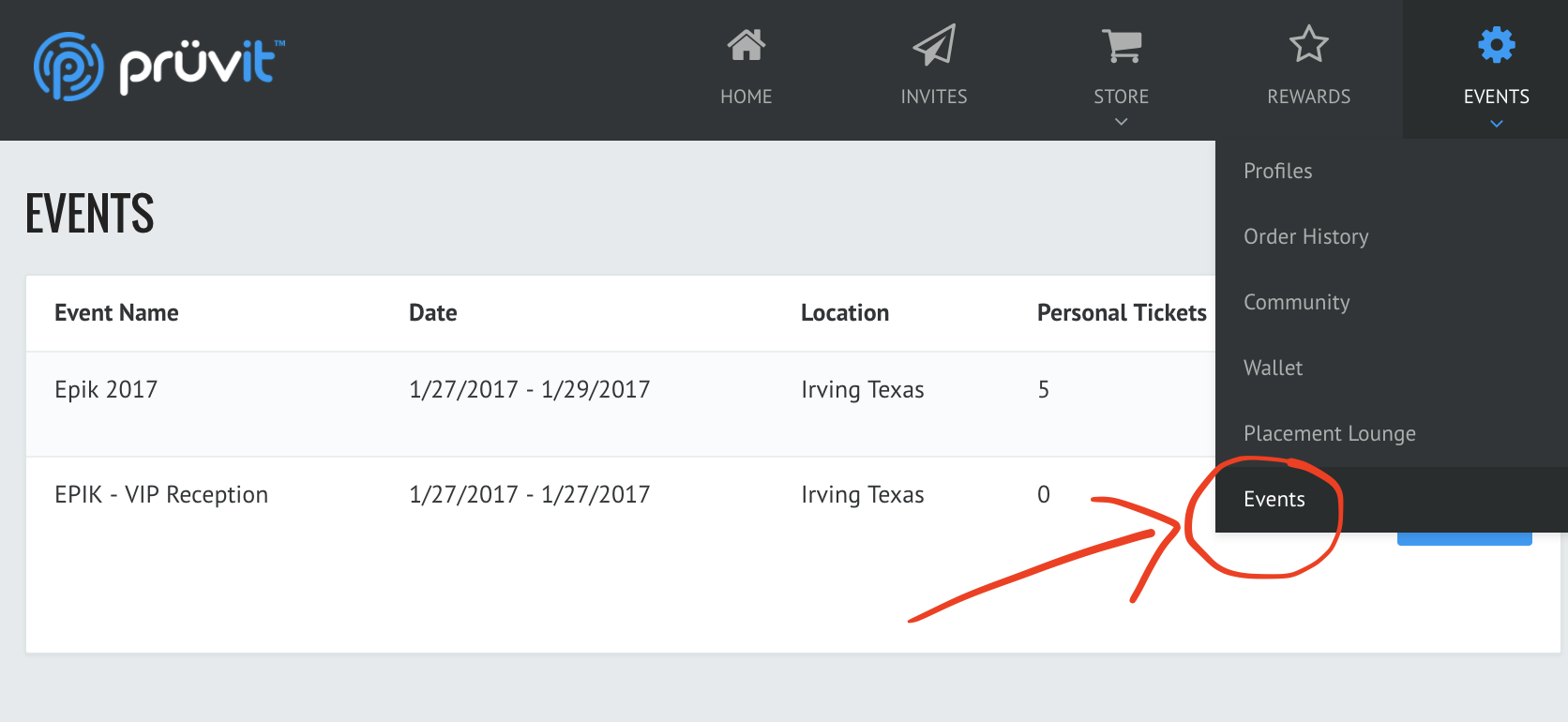The width and height of the screenshot is (1568, 722).
Task: Select Events in the dropdown menu
Action: coord(1274,499)
